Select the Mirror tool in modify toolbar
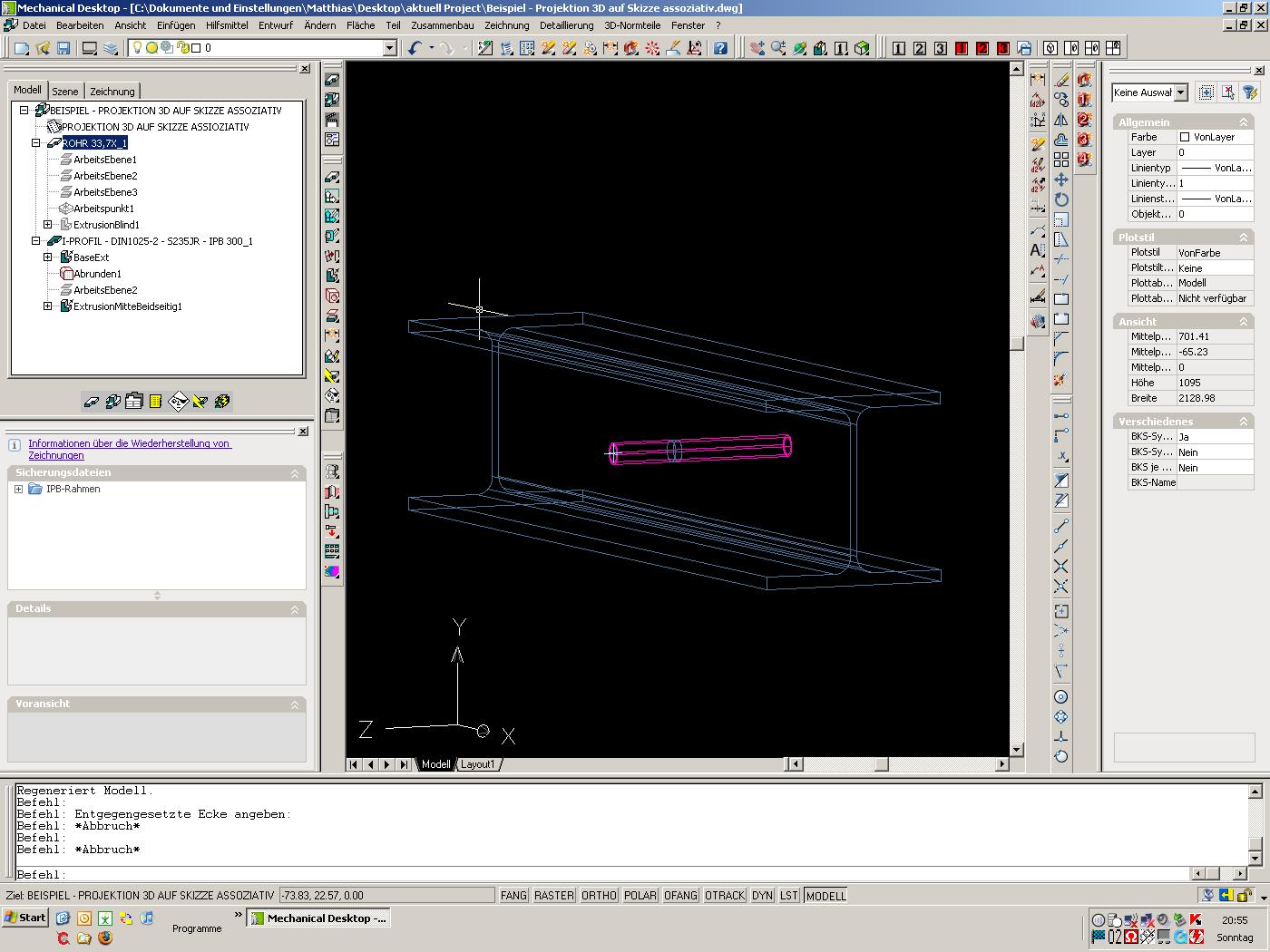 1061,120
